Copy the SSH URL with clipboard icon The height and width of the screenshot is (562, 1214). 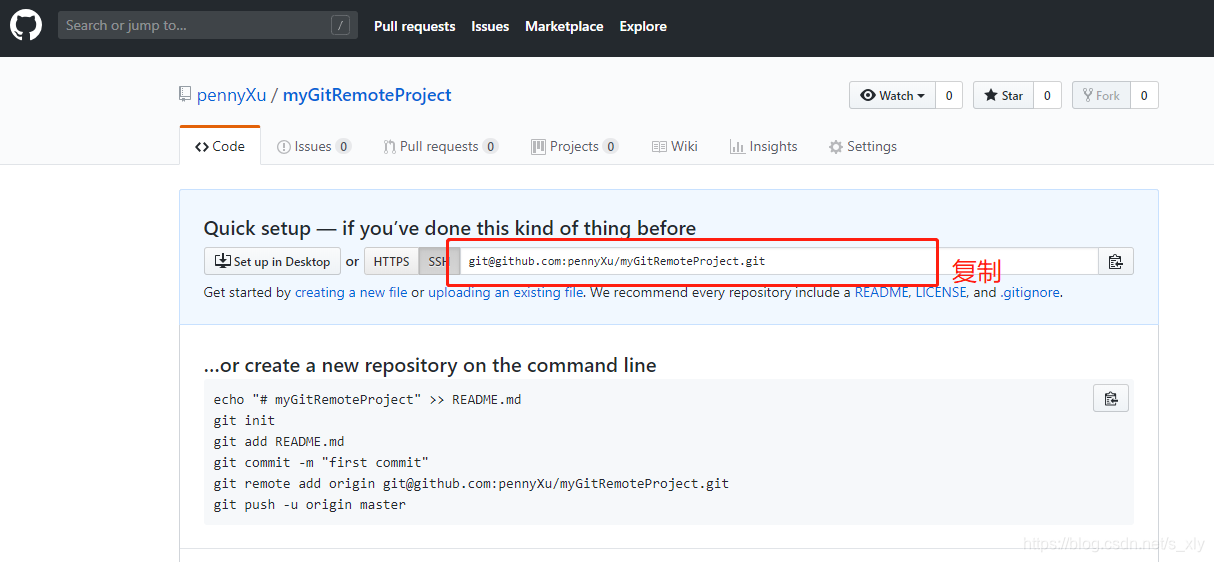point(1115,262)
